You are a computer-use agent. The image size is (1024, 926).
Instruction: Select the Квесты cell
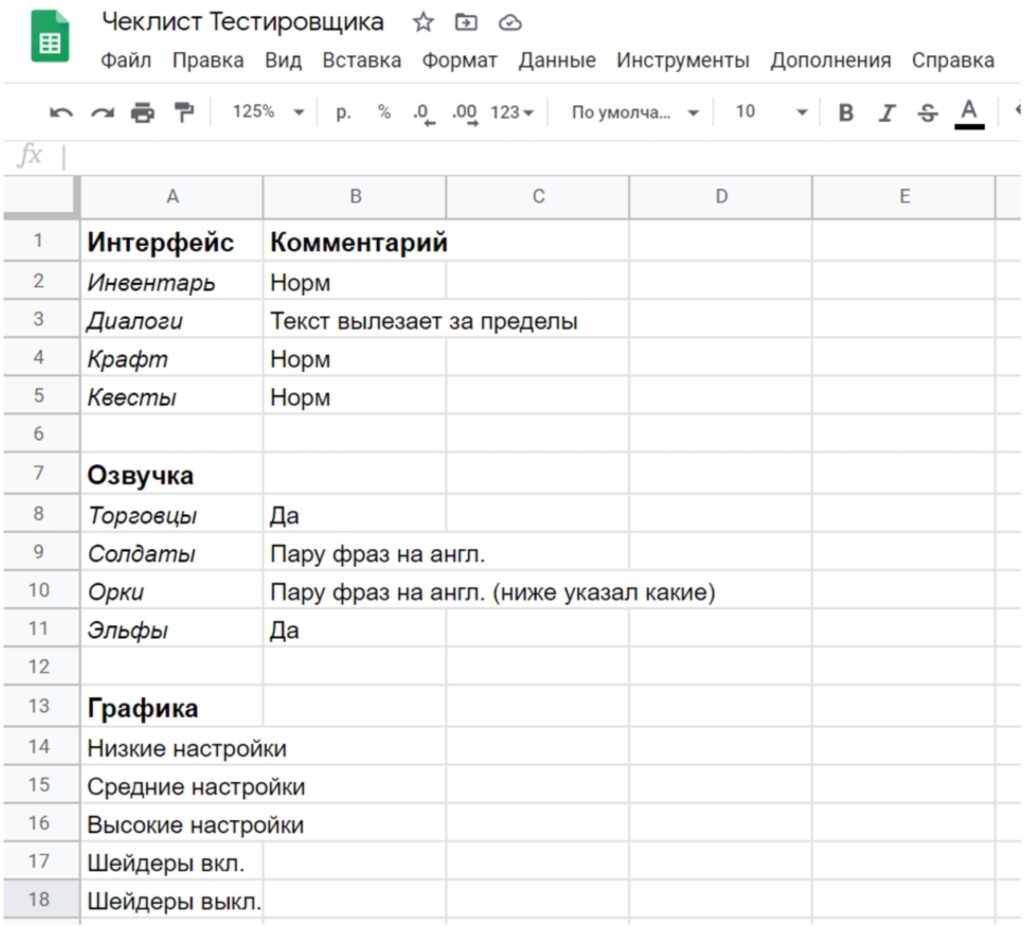pyautogui.click(x=172, y=396)
